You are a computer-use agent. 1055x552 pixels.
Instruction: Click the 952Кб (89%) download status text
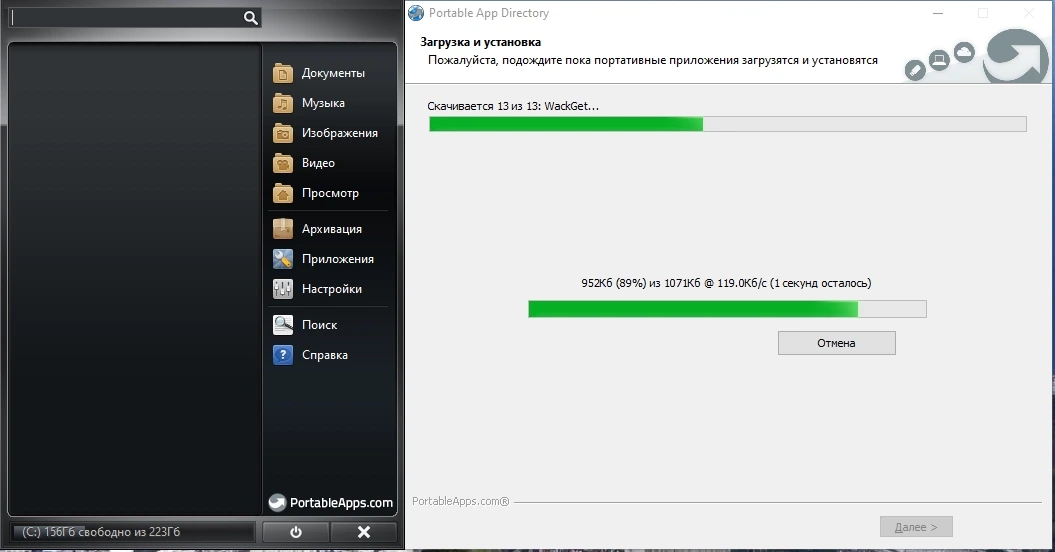pyautogui.click(x=726, y=283)
